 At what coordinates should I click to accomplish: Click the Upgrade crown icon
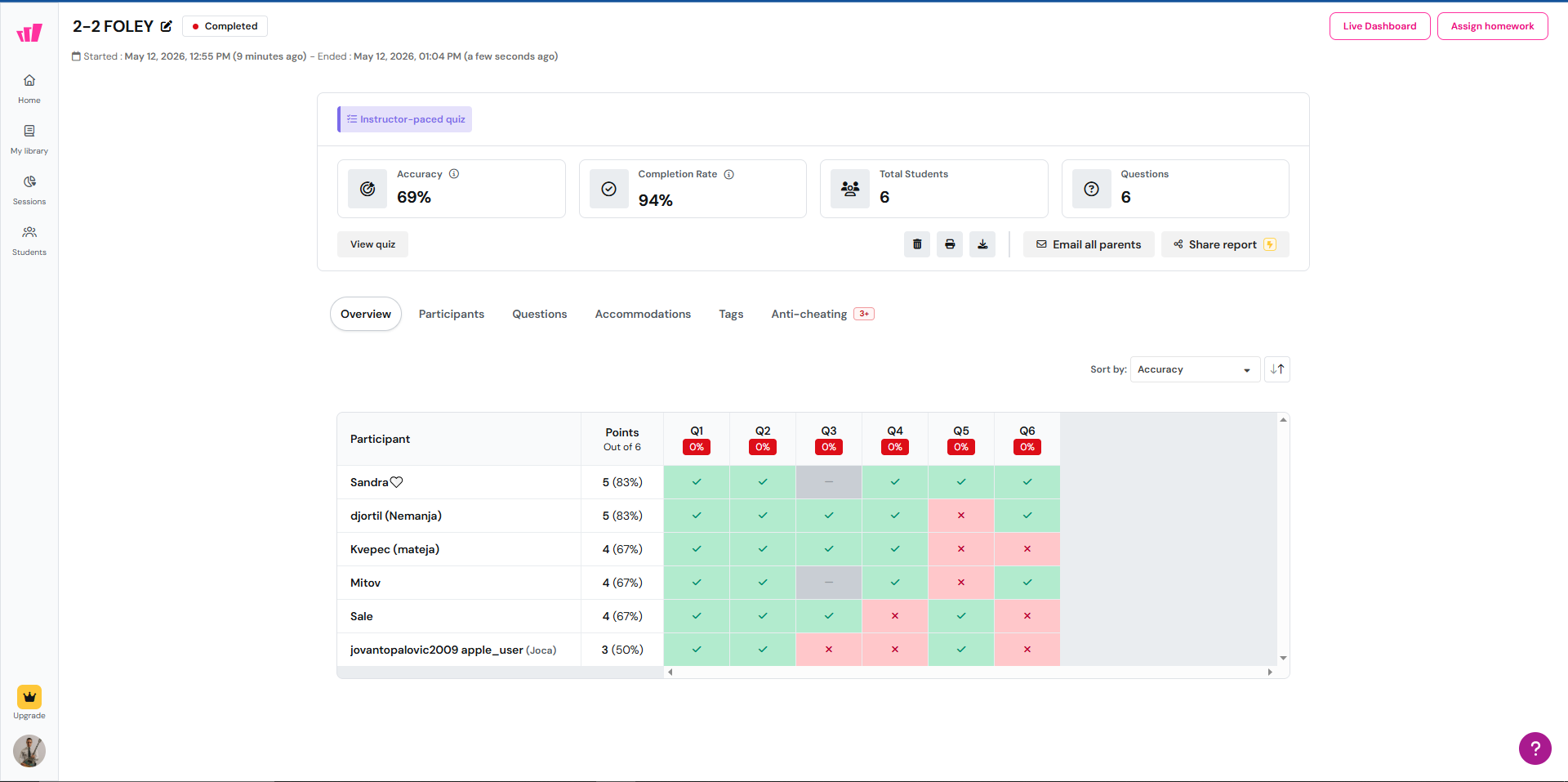tap(29, 697)
